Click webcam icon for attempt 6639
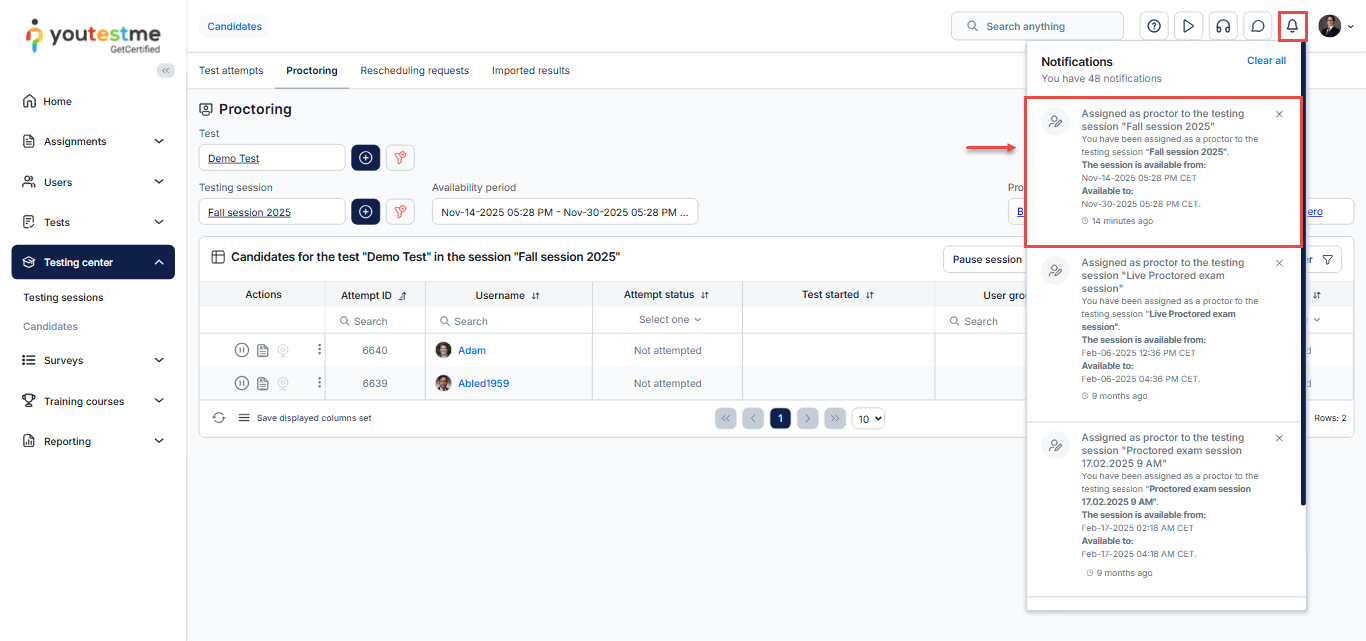 pos(283,383)
